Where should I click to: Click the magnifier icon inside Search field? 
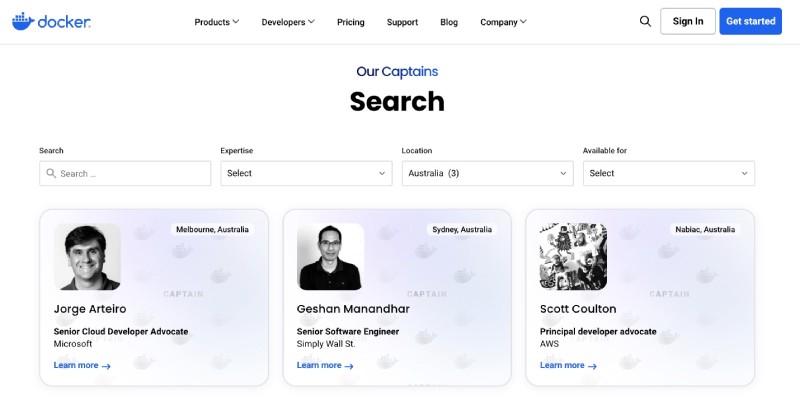click(x=50, y=173)
